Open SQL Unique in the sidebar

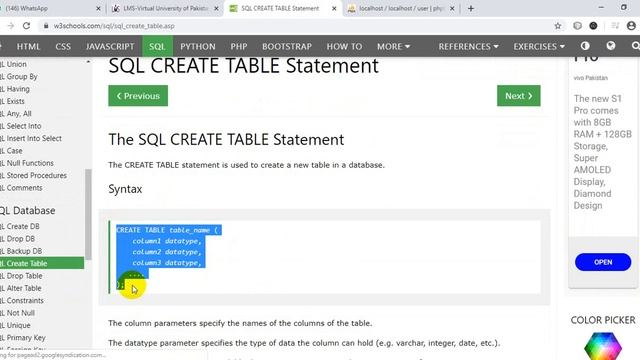pos(41,325)
